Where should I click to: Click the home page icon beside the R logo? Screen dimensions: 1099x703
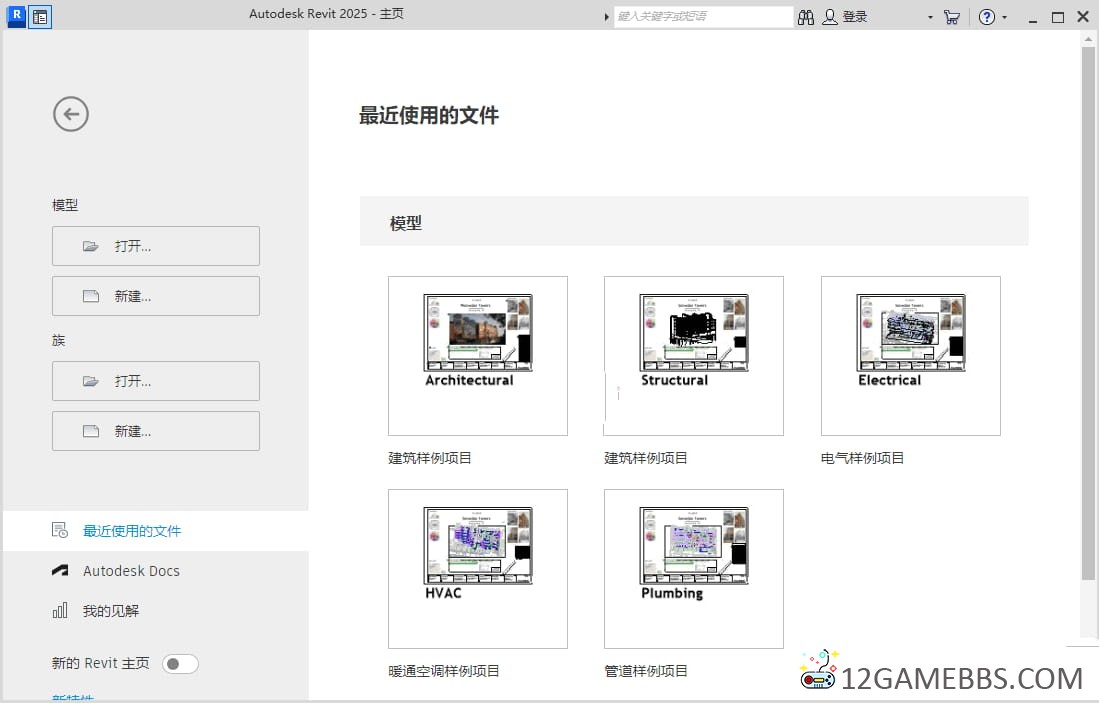coord(40,17)
